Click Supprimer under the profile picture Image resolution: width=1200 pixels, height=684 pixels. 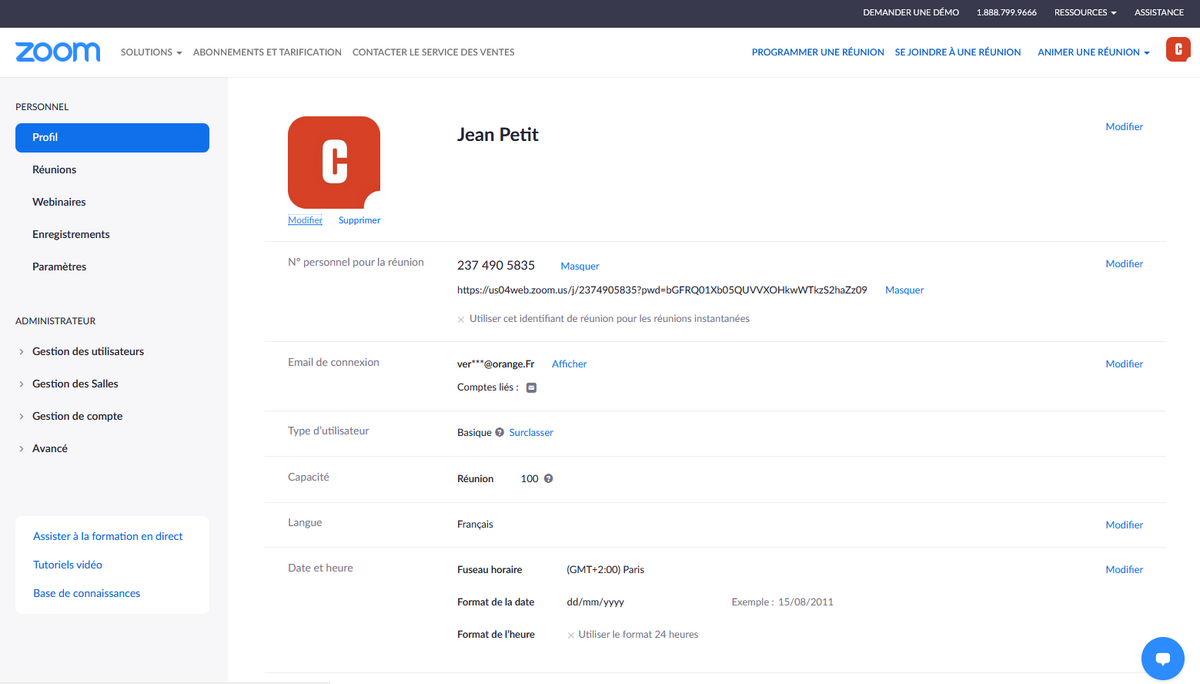(359, 220)
